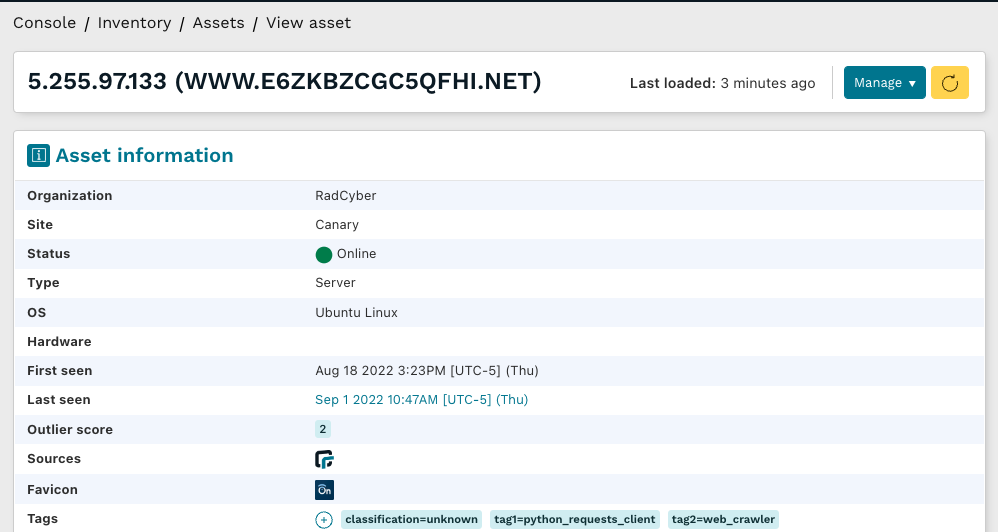Image resolution: width=998 pixels, height=532 pixels.
Task: Click the runZero source icon
Action: [324, 459]
